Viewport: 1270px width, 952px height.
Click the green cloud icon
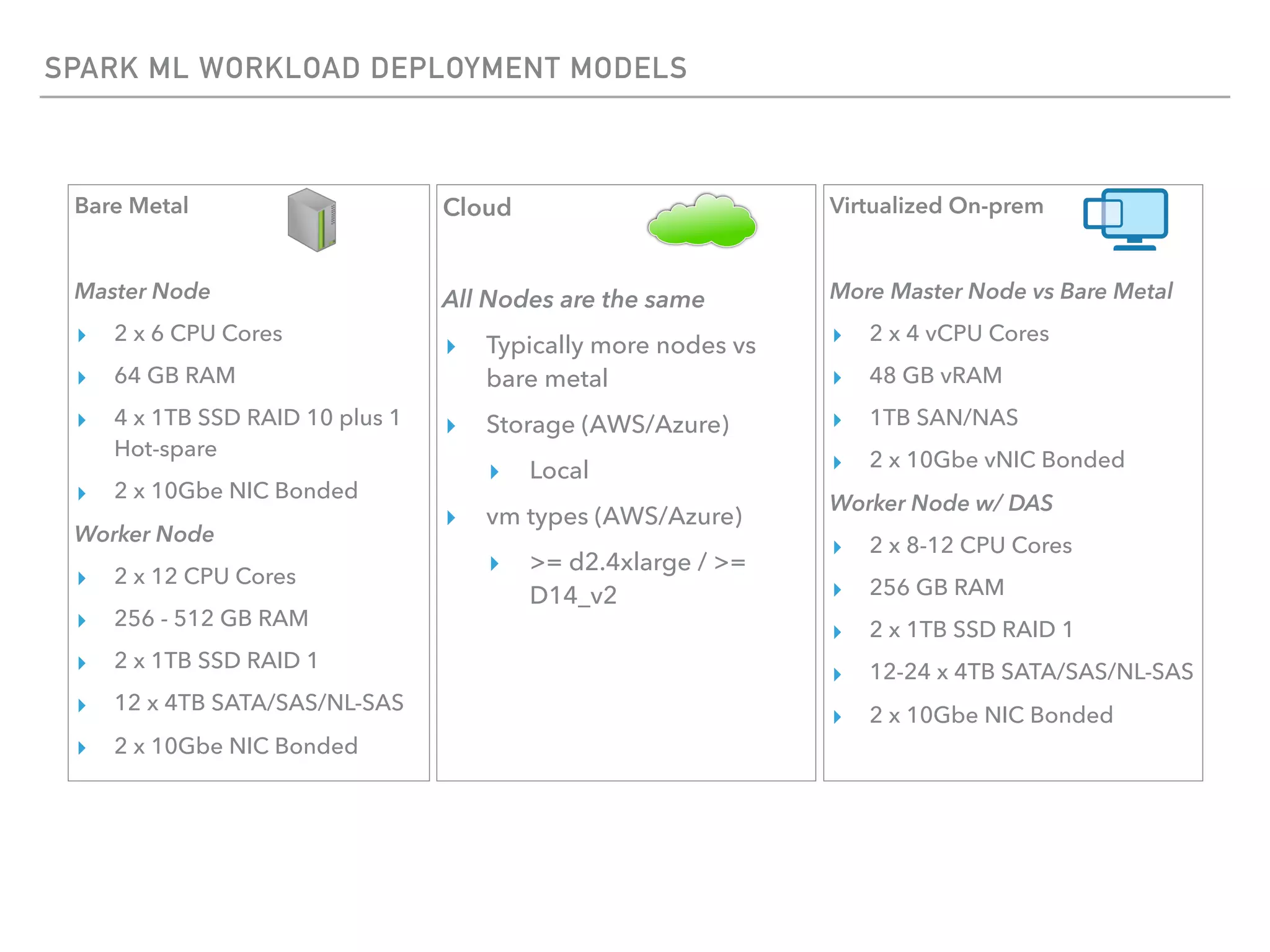click(701, 222)
